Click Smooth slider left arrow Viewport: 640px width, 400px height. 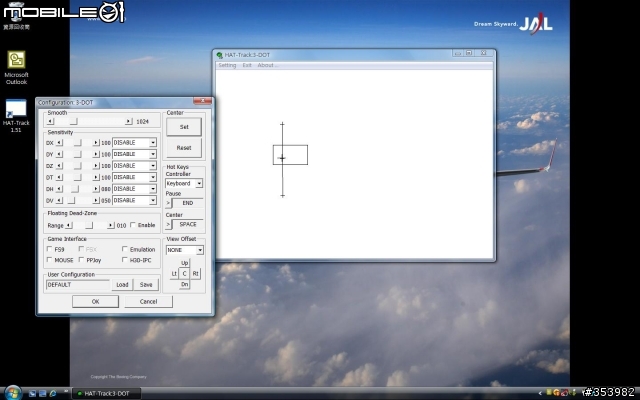pos(50,122)
